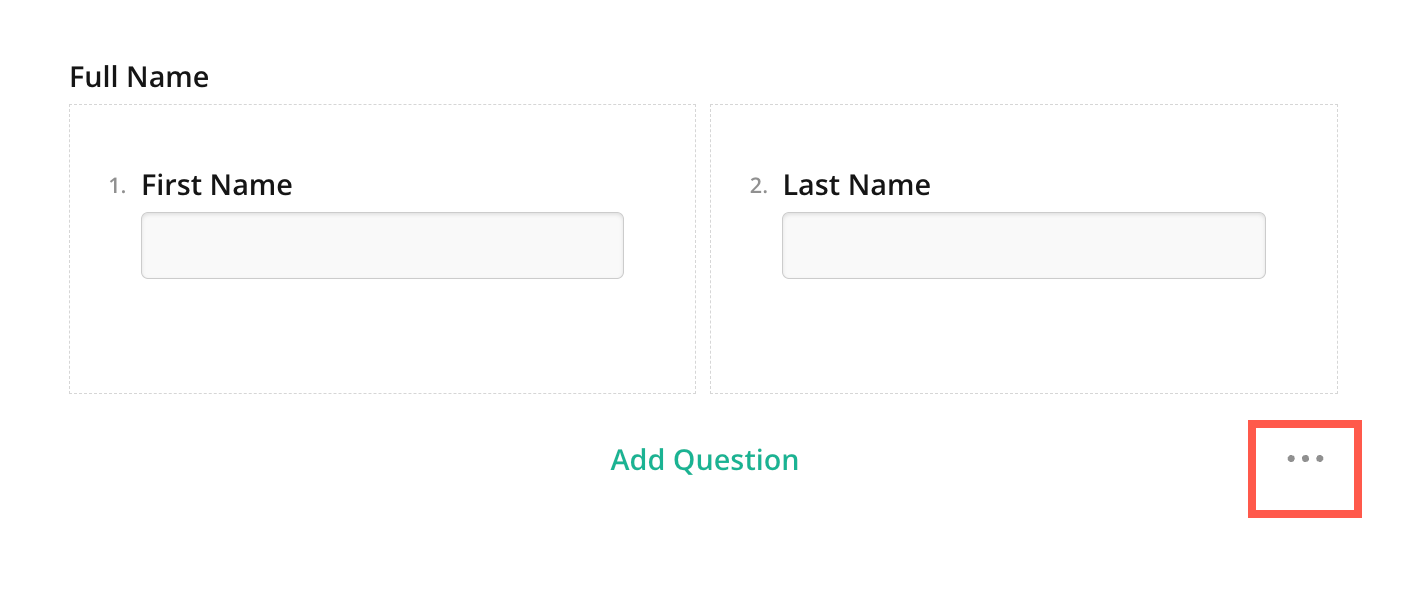Focus the First Name text input
Viewport: 1406px width, 606px height.
(382, 245)
